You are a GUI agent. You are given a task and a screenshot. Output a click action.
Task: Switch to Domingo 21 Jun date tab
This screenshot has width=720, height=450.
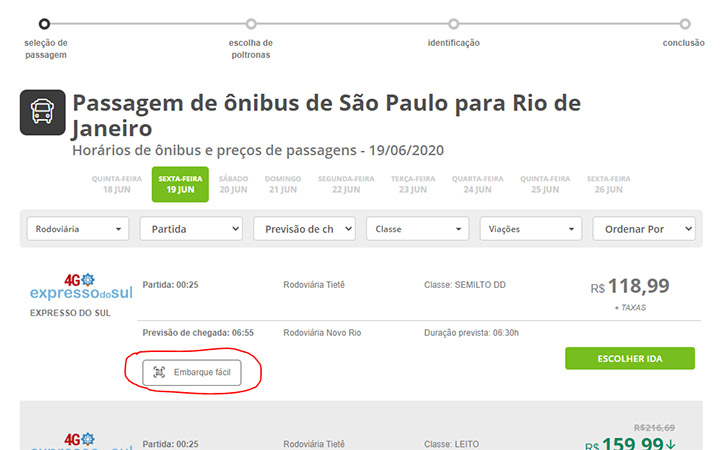pos(283,184)
